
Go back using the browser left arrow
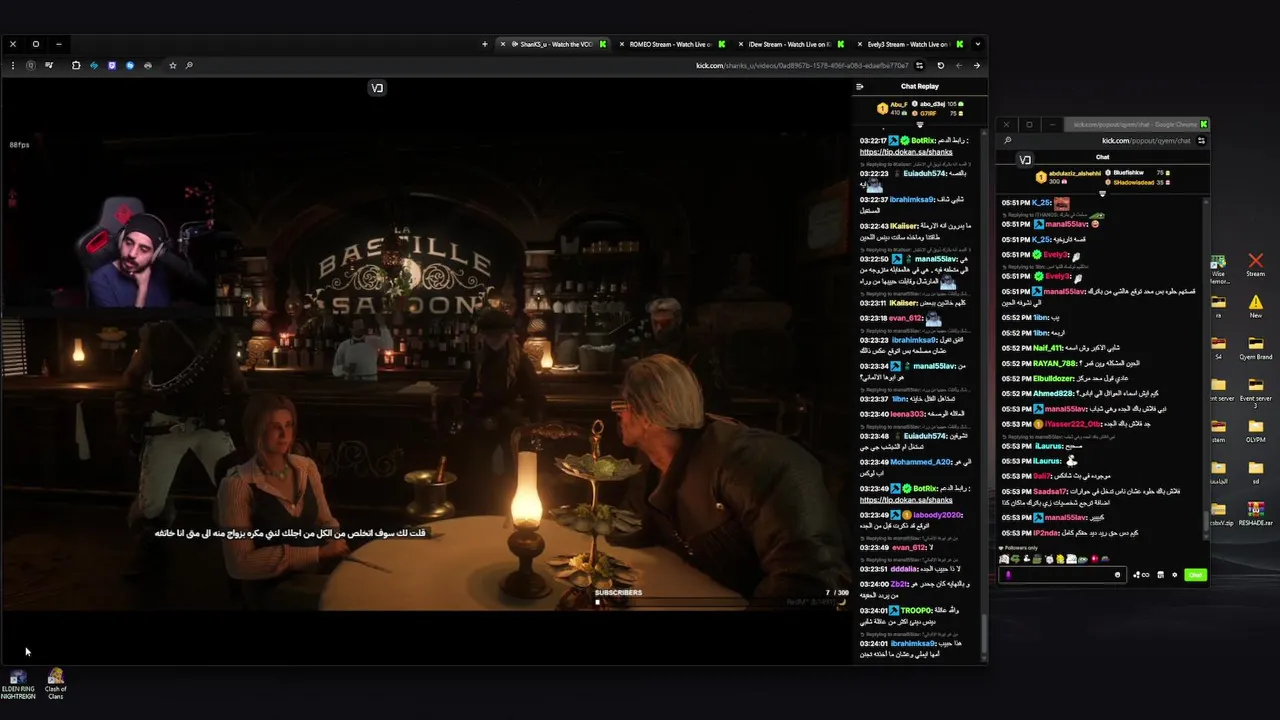point(959,66)
